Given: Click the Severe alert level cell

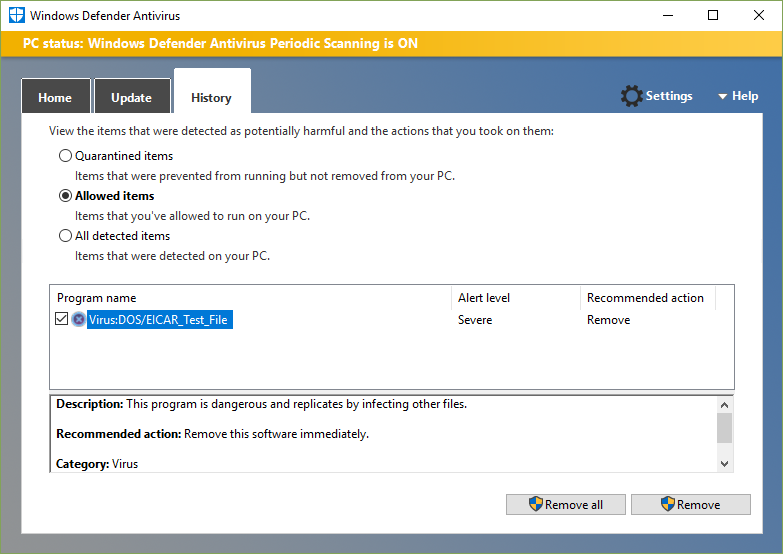Looking at the screenshot, I should (x=475, y=320).
